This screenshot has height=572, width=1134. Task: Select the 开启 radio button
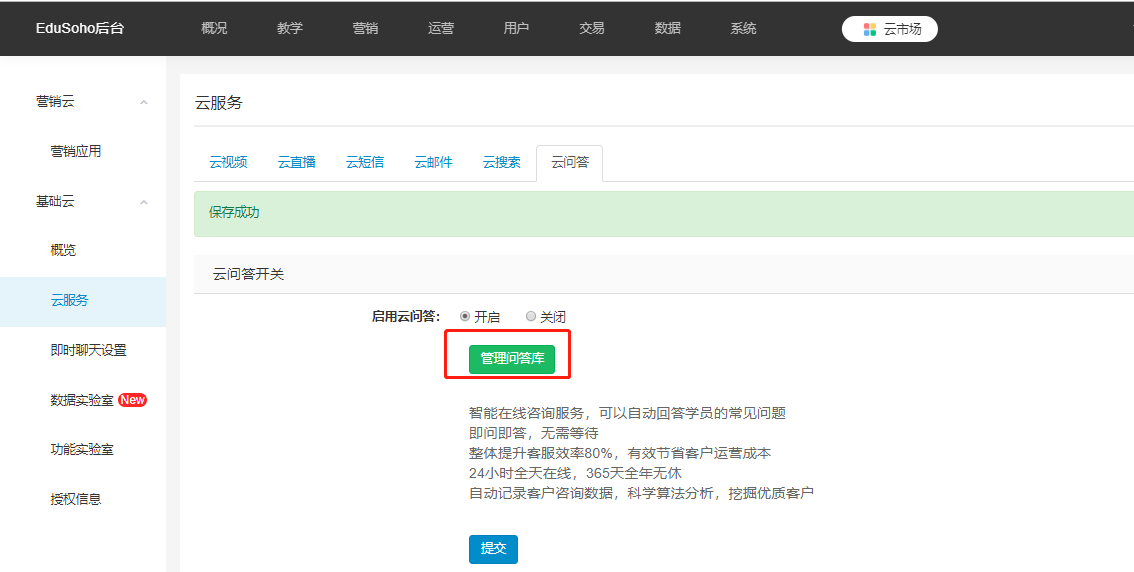point(465,317)
